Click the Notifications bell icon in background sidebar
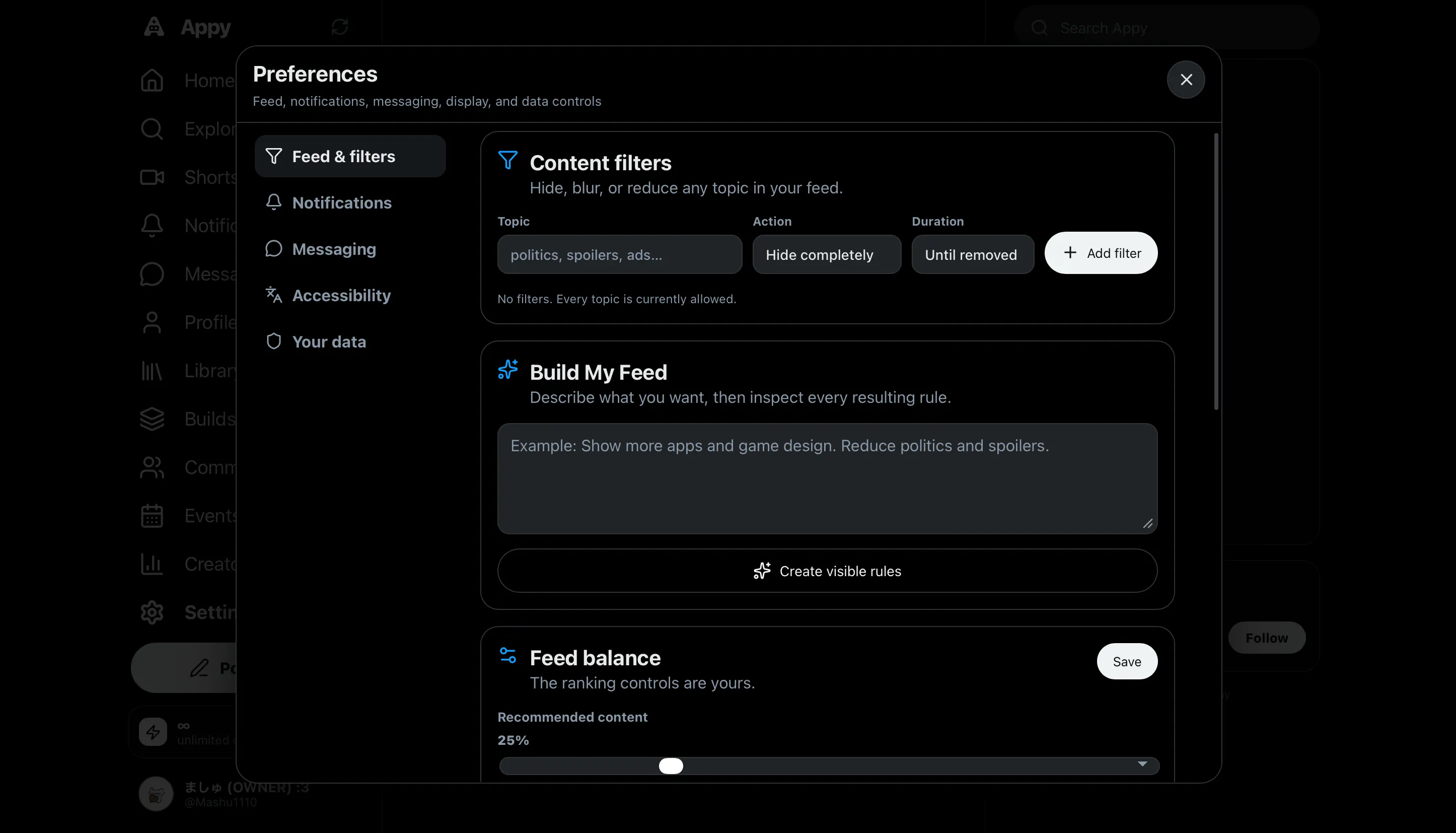The image size is (1456, 833). click(x=152, y=226)
